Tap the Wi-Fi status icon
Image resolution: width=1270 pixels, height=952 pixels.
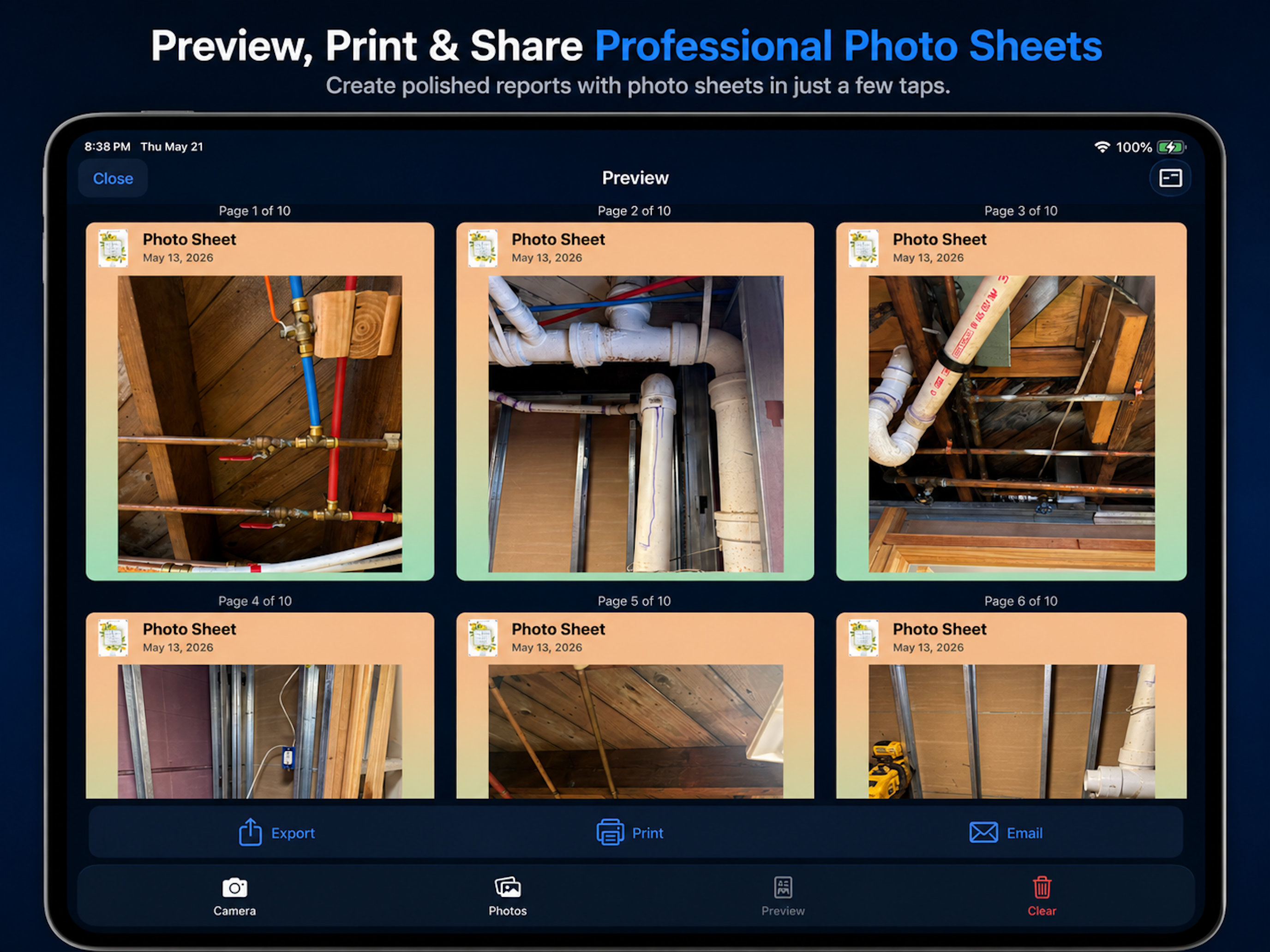coord(1102,147)
